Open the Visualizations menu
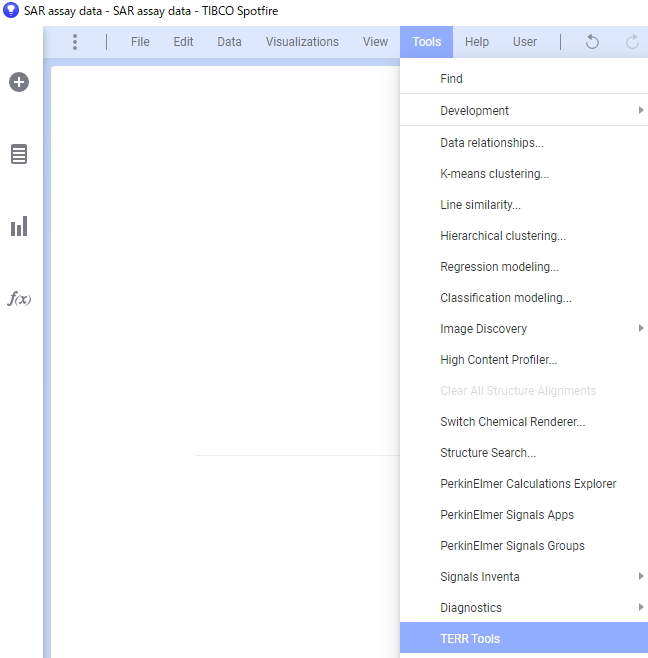Image resolution: width=648 pixels, height=658 pixels. (302, 42)
